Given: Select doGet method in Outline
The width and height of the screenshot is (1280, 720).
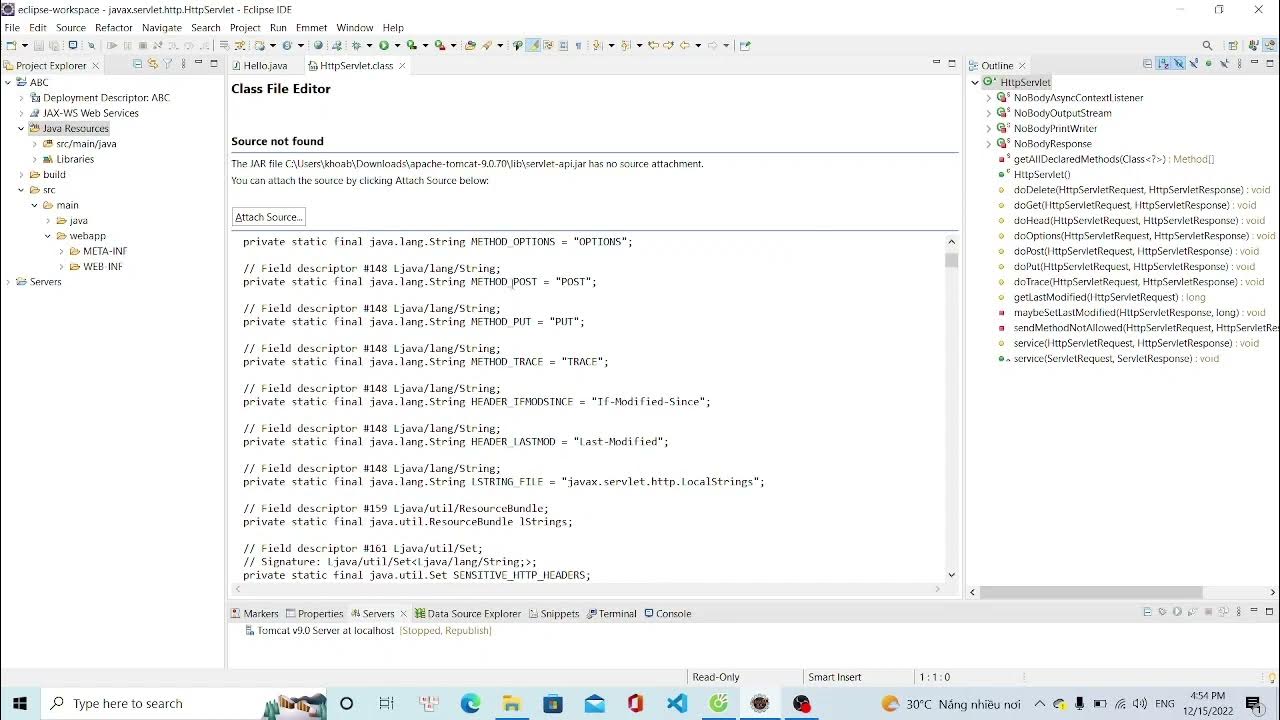Looking at the screenshot, I should coord(1134,205).
